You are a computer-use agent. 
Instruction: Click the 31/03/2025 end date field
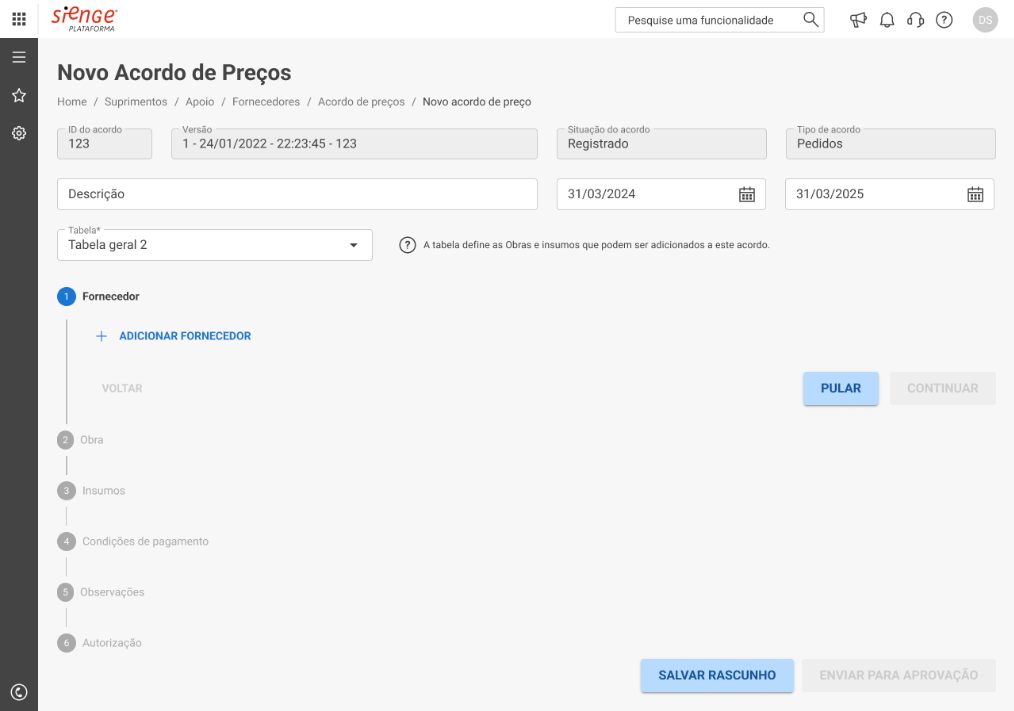(889, 194)
